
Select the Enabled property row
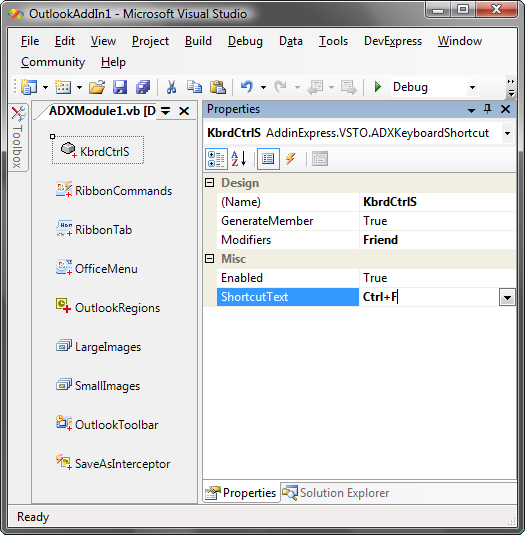366,278
